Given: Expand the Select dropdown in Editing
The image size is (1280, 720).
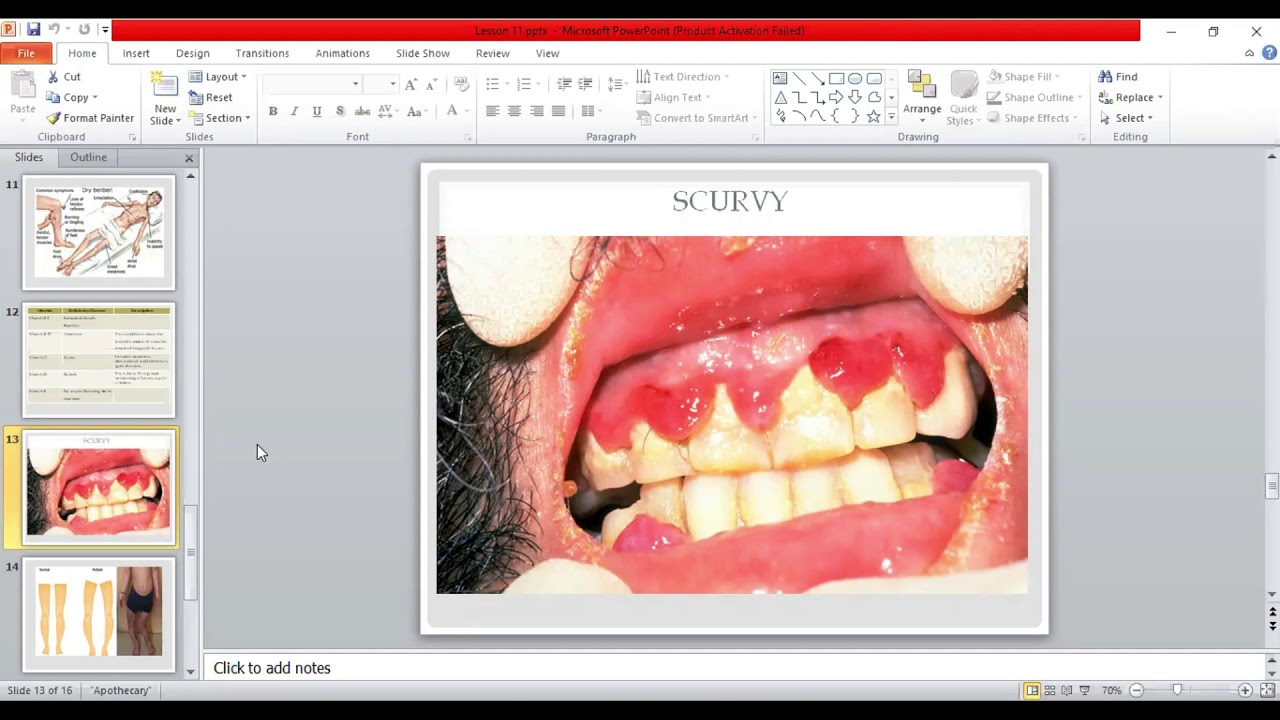Looking at the screenshot, I should pos(1127,118).
